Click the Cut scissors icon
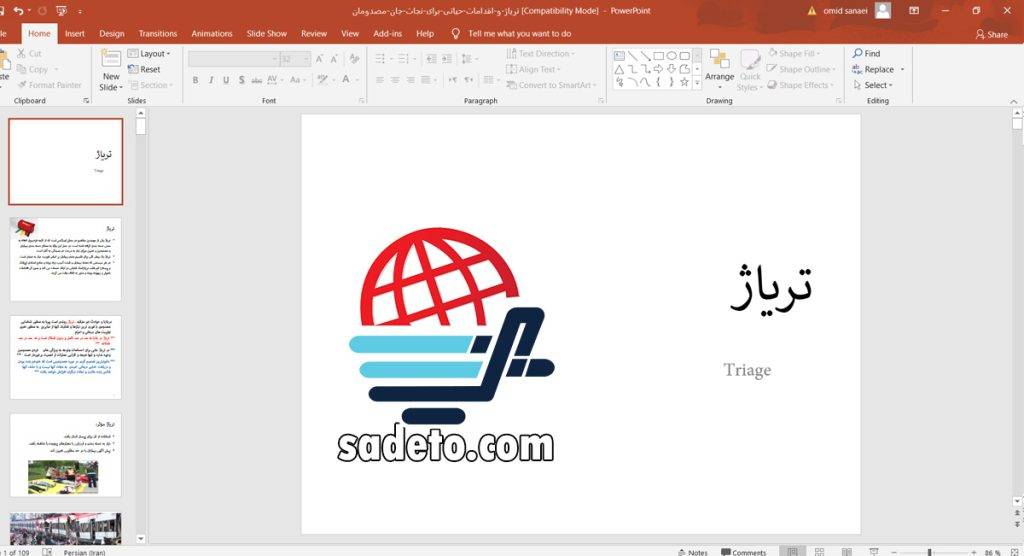Image resolution: width=1024 pixels, height=556 pixels. click(x=22, y=54)
